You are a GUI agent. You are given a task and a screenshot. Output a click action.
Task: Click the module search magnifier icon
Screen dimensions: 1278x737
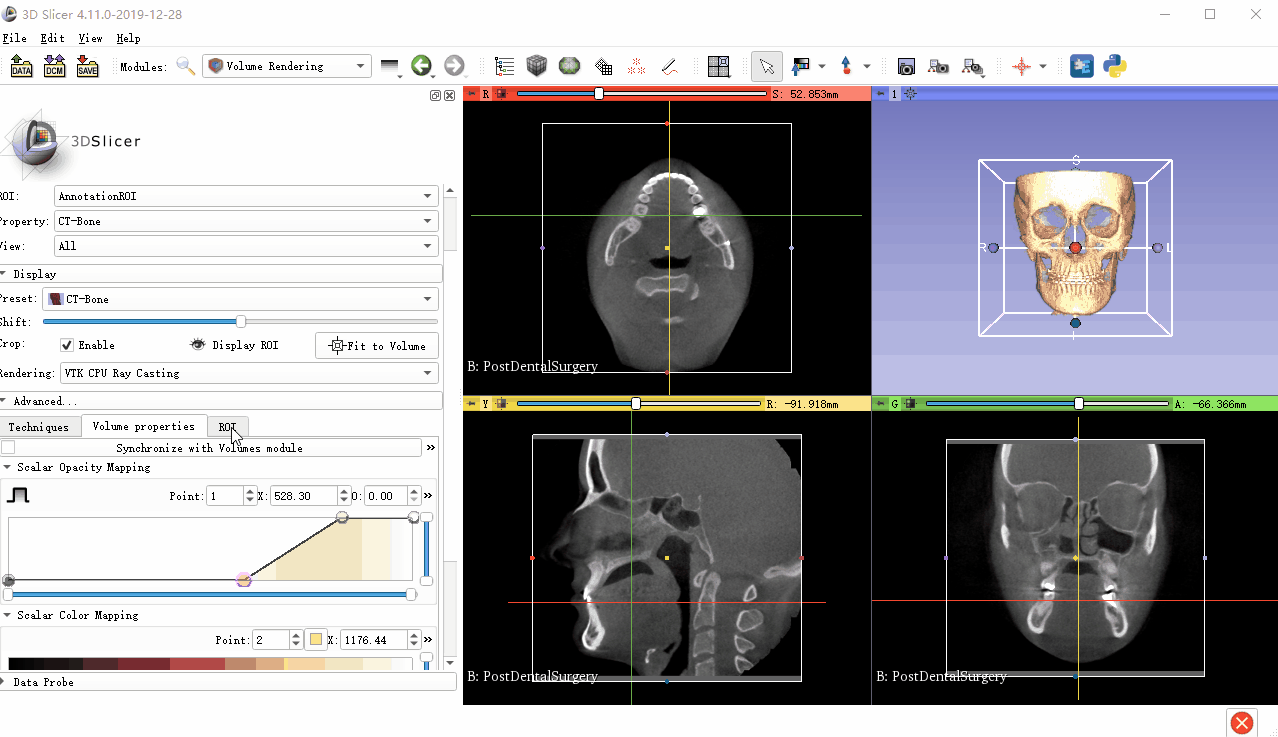click(x=185, y=66)
